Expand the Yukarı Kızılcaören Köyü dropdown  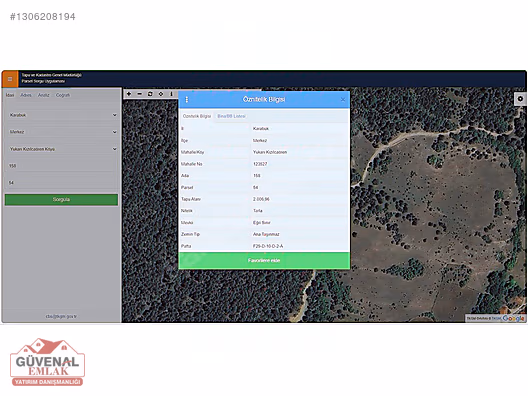point(63,149)
